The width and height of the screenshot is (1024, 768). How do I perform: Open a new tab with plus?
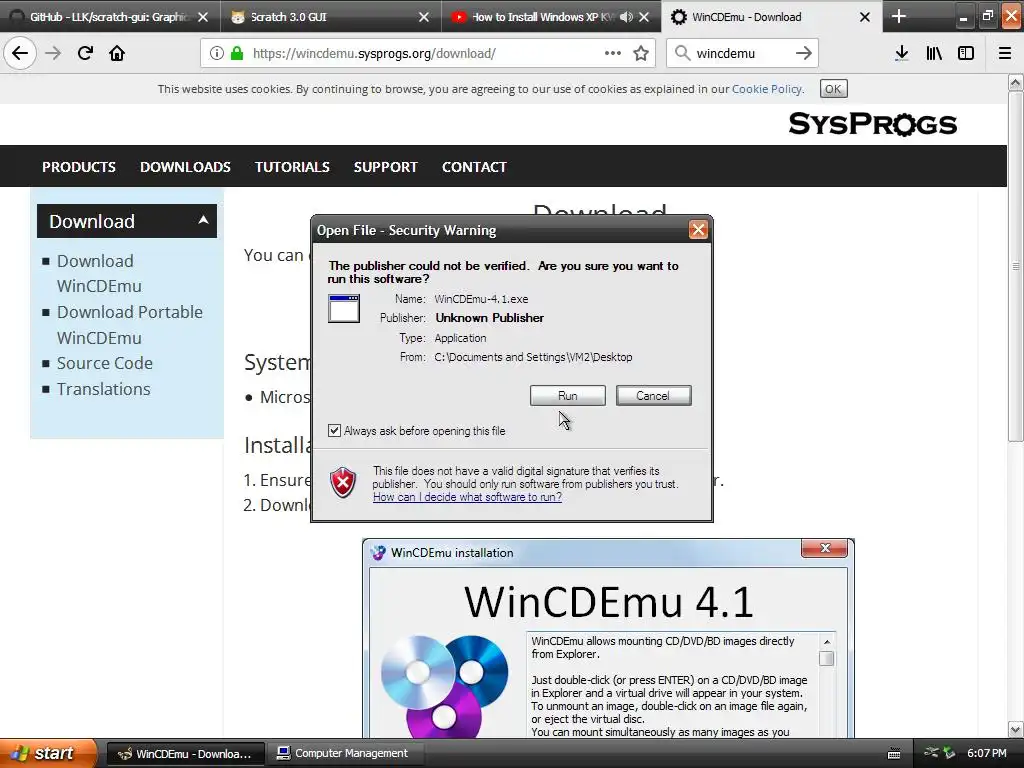pos(899,16)
